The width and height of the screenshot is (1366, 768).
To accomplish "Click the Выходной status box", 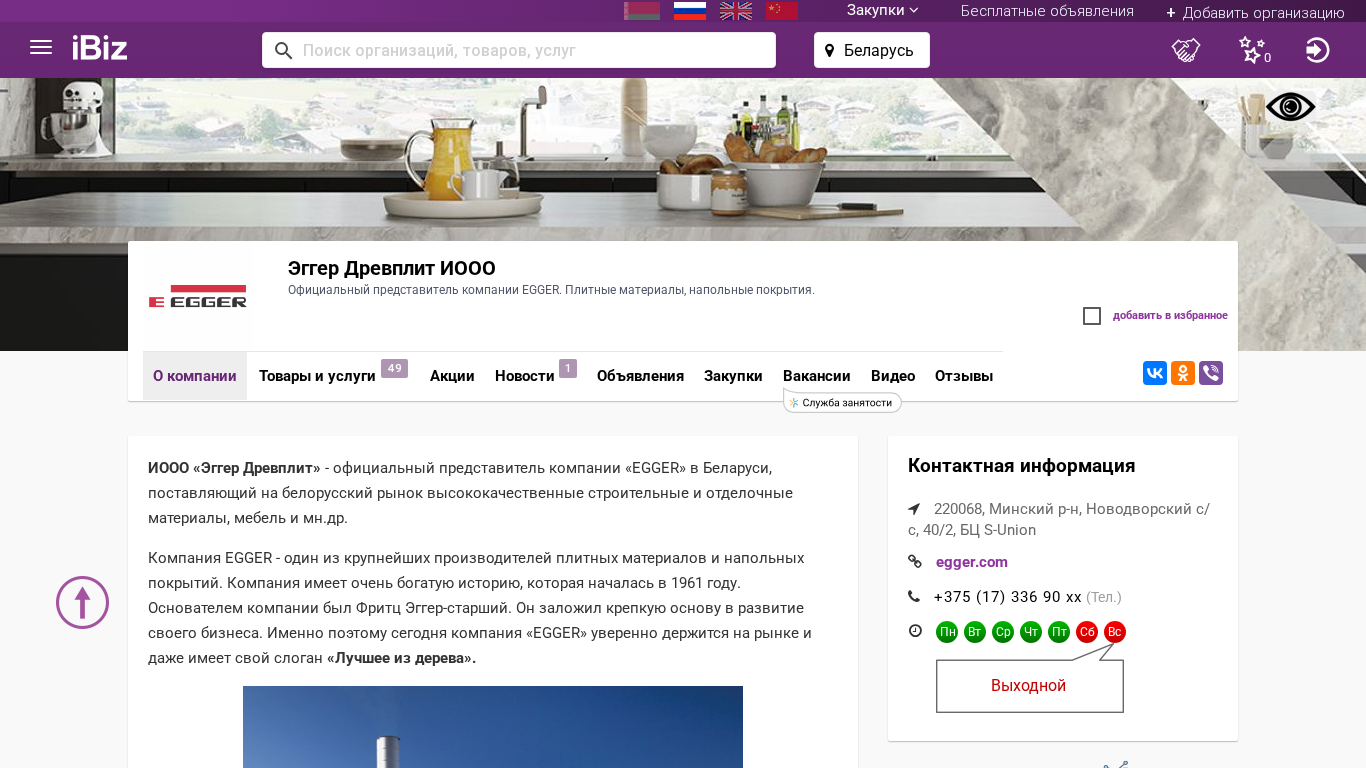I will pos(1029,686).
